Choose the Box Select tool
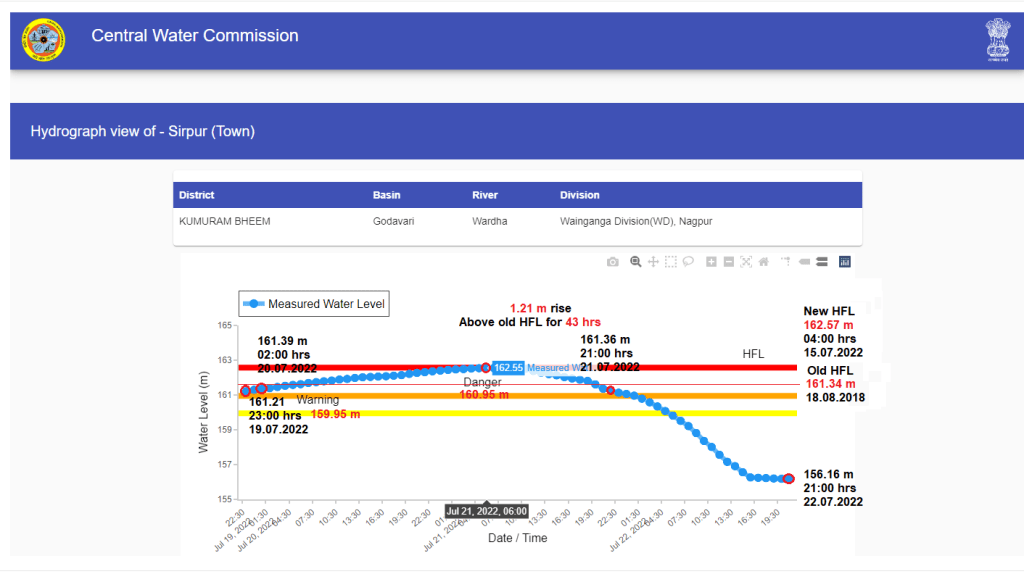Screen dimensions: 1024x574 671,262
